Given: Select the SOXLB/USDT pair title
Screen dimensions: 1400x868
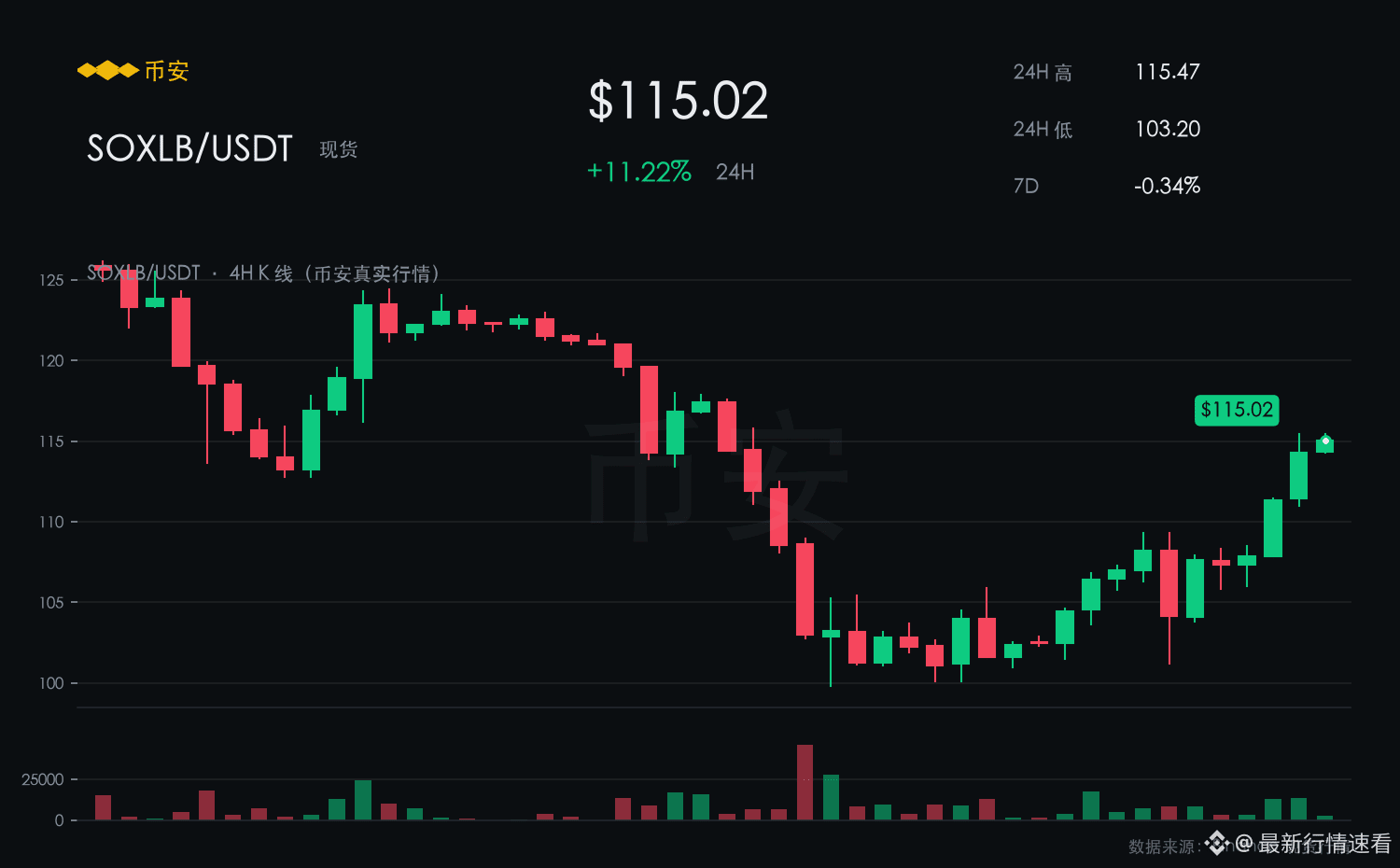Looking at the screenshot, I should tap(189, 148).
